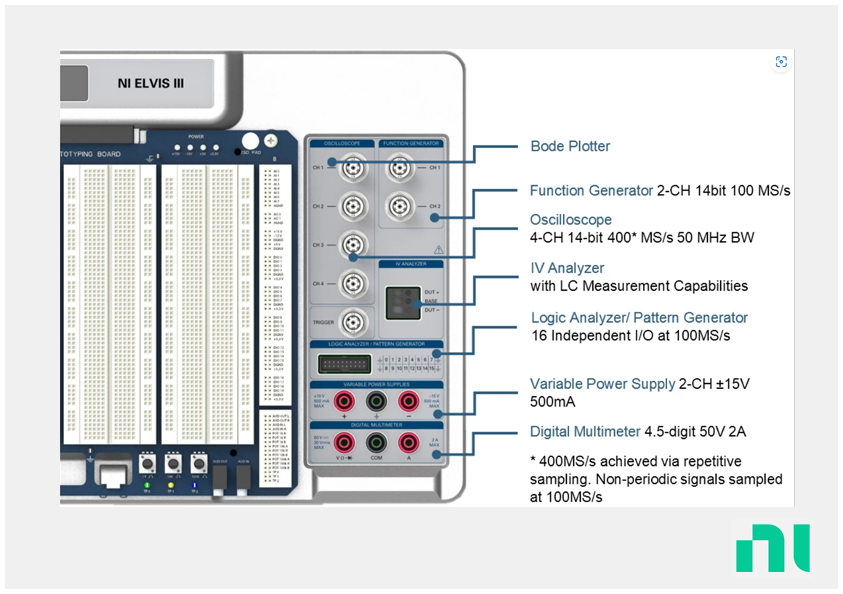Click the 100K potentiometer knob
843x594 pixels.
pos(199,463)
